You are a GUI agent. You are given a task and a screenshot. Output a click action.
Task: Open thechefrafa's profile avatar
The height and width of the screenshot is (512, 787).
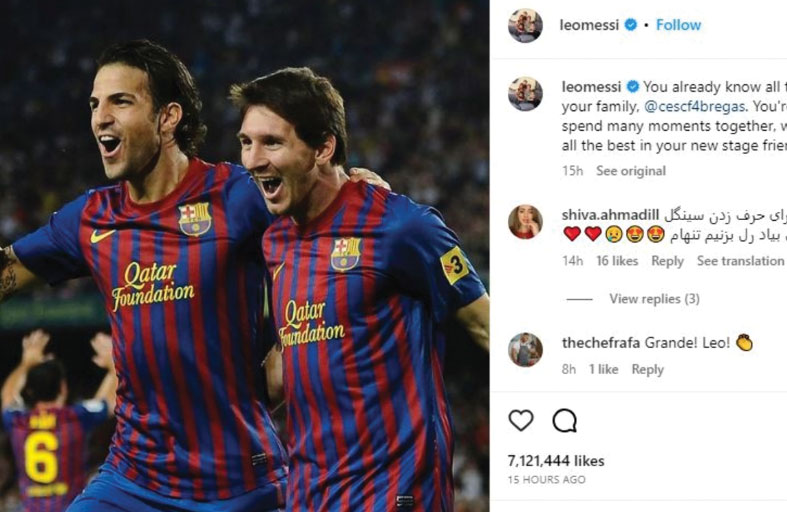click(x=525, y=349)
